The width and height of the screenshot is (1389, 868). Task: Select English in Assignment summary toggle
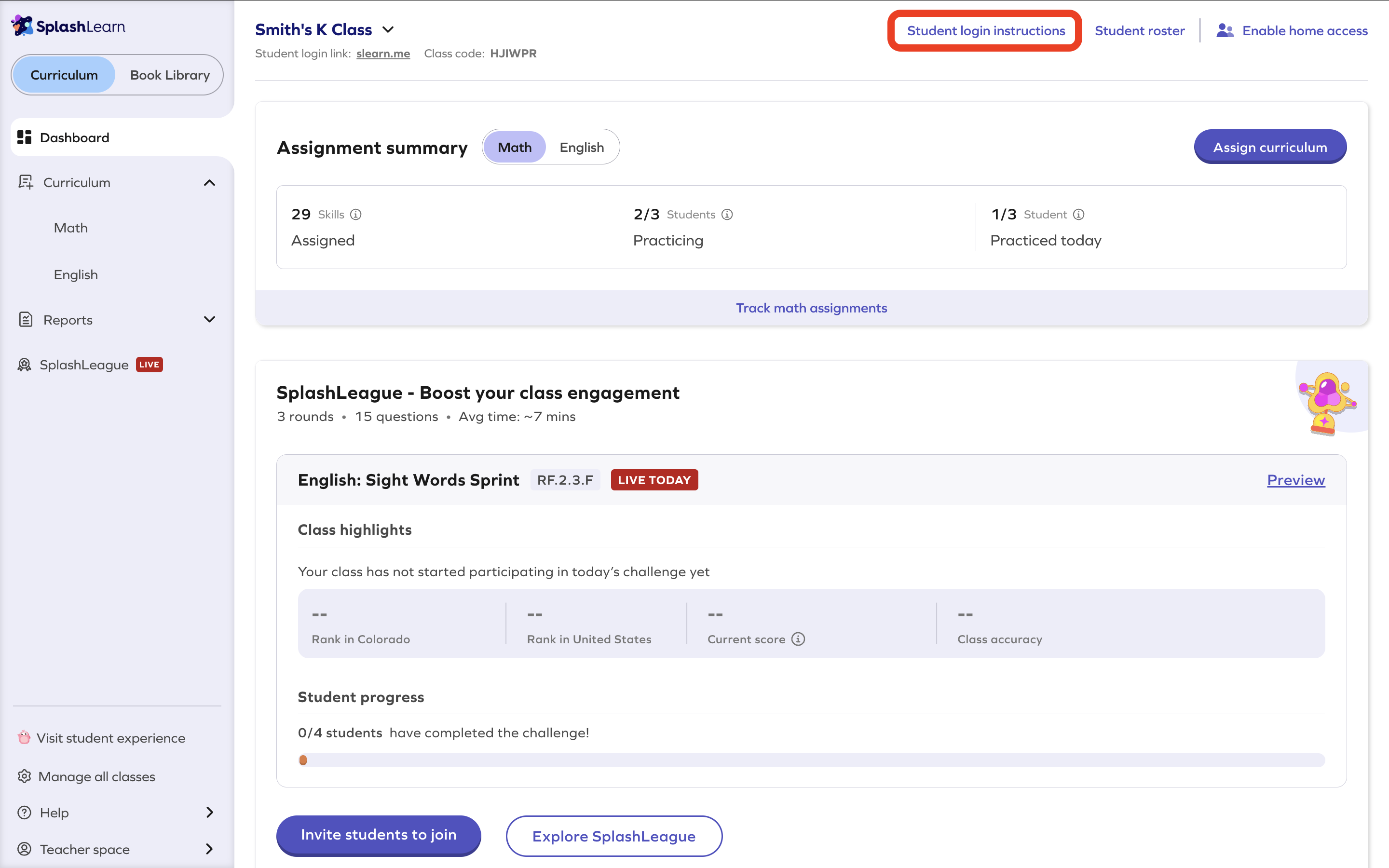582,147
